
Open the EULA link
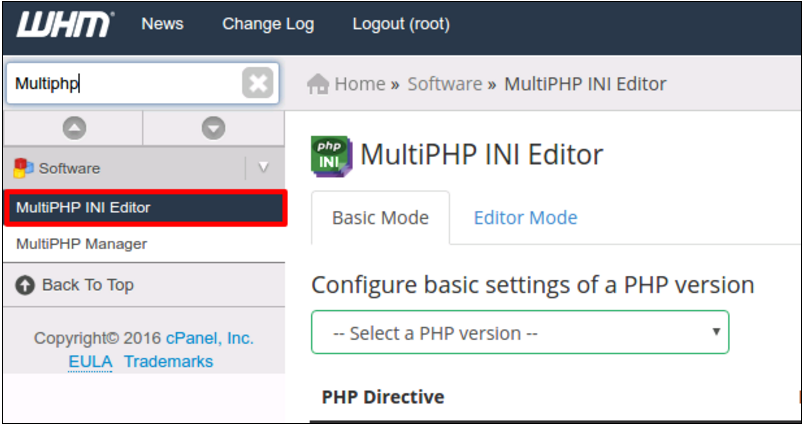point(90,361)
